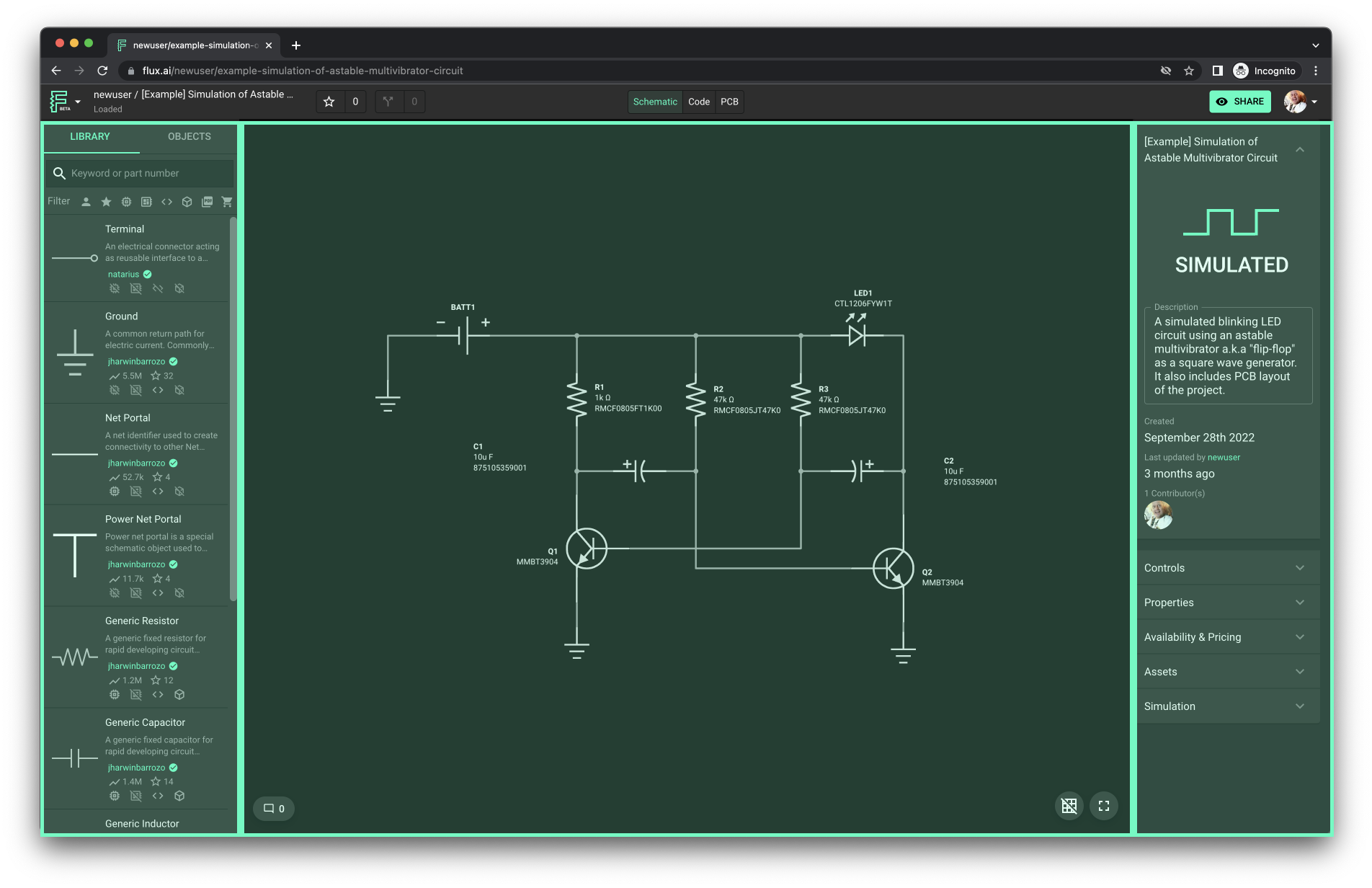Filter parts available for purchase

point(227,202)
